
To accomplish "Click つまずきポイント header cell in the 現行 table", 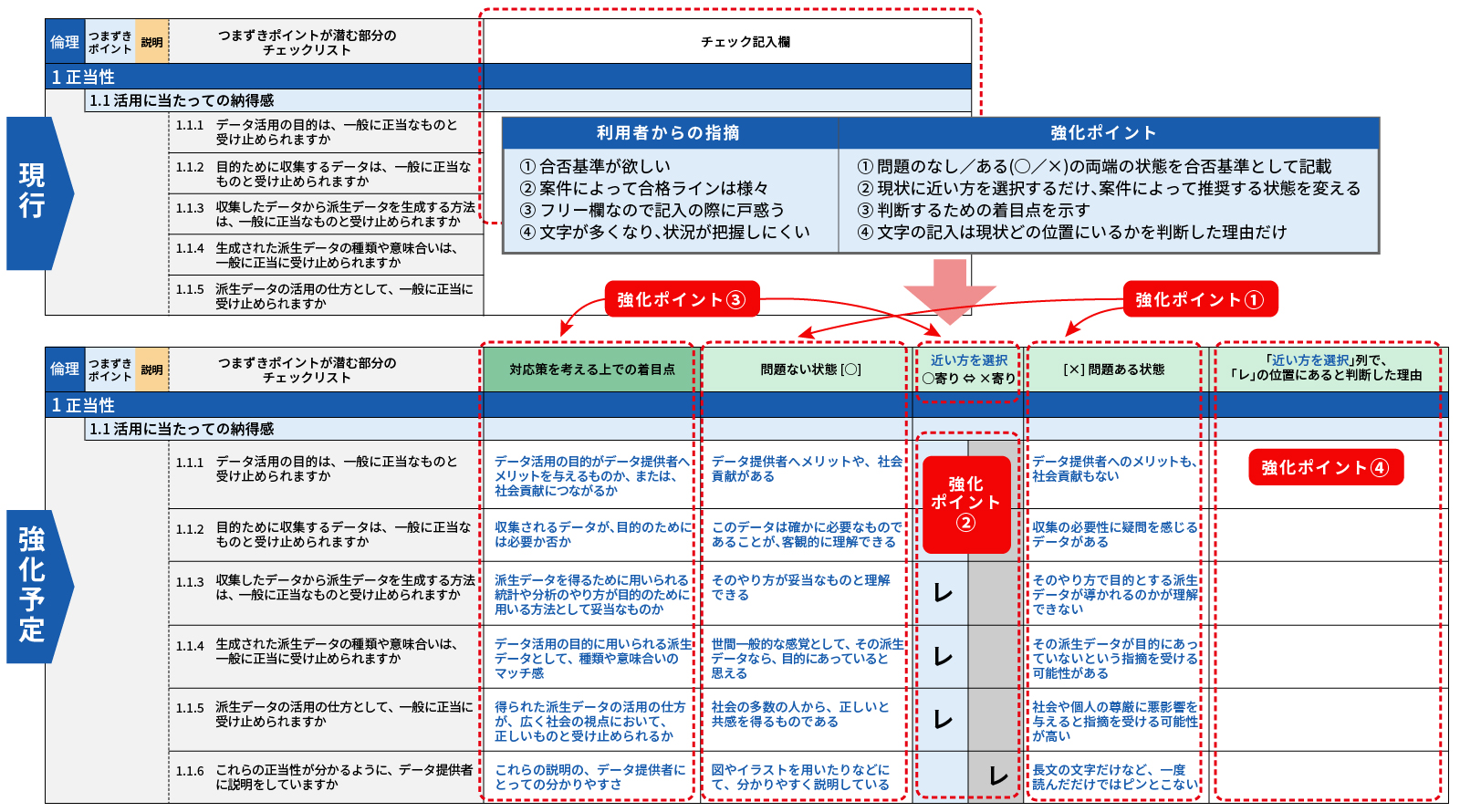I will [x=109, y=42].
